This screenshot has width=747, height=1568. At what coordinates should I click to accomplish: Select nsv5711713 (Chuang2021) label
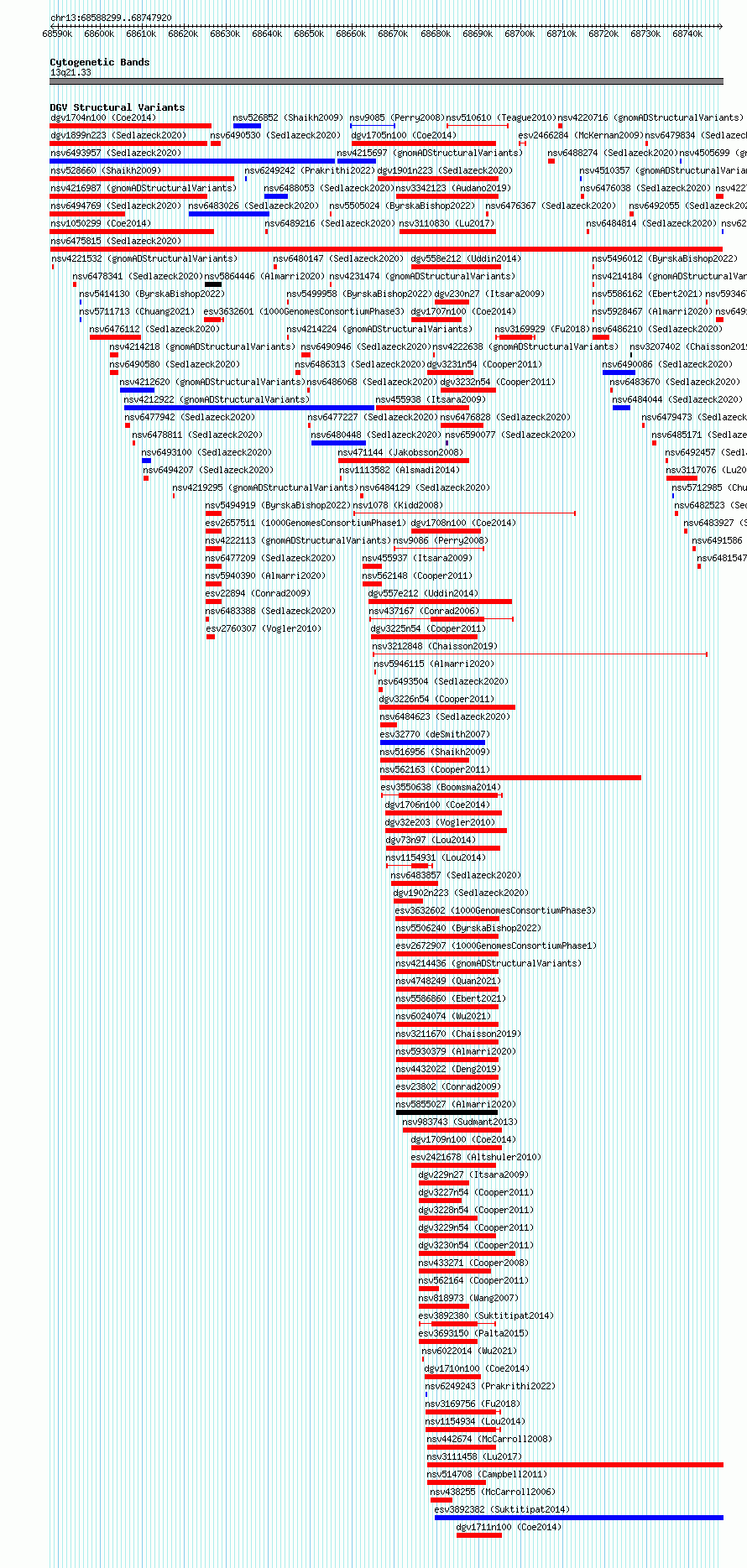click(x=137, y=311)
